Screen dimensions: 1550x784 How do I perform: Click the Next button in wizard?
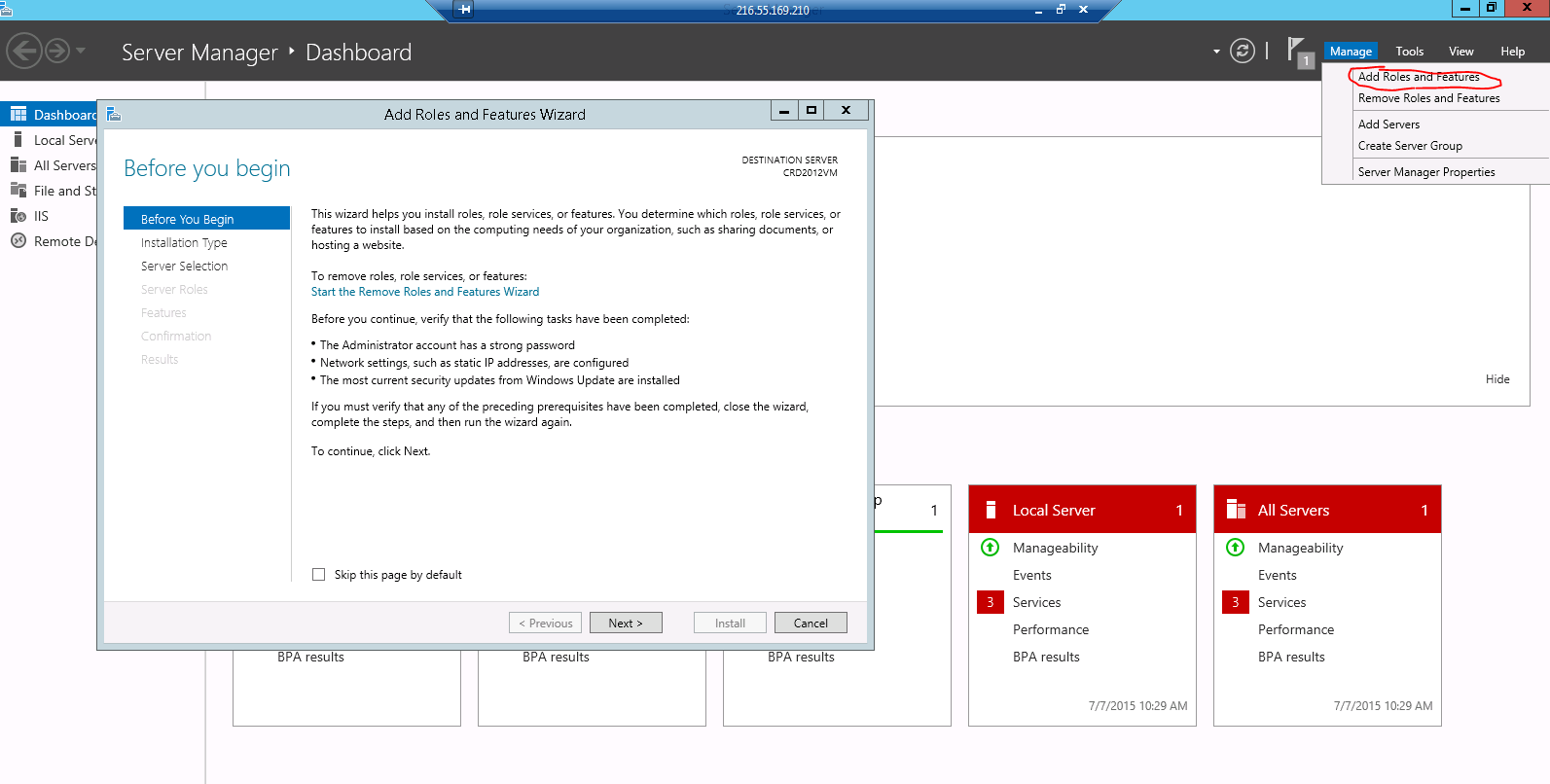point(626,623)
